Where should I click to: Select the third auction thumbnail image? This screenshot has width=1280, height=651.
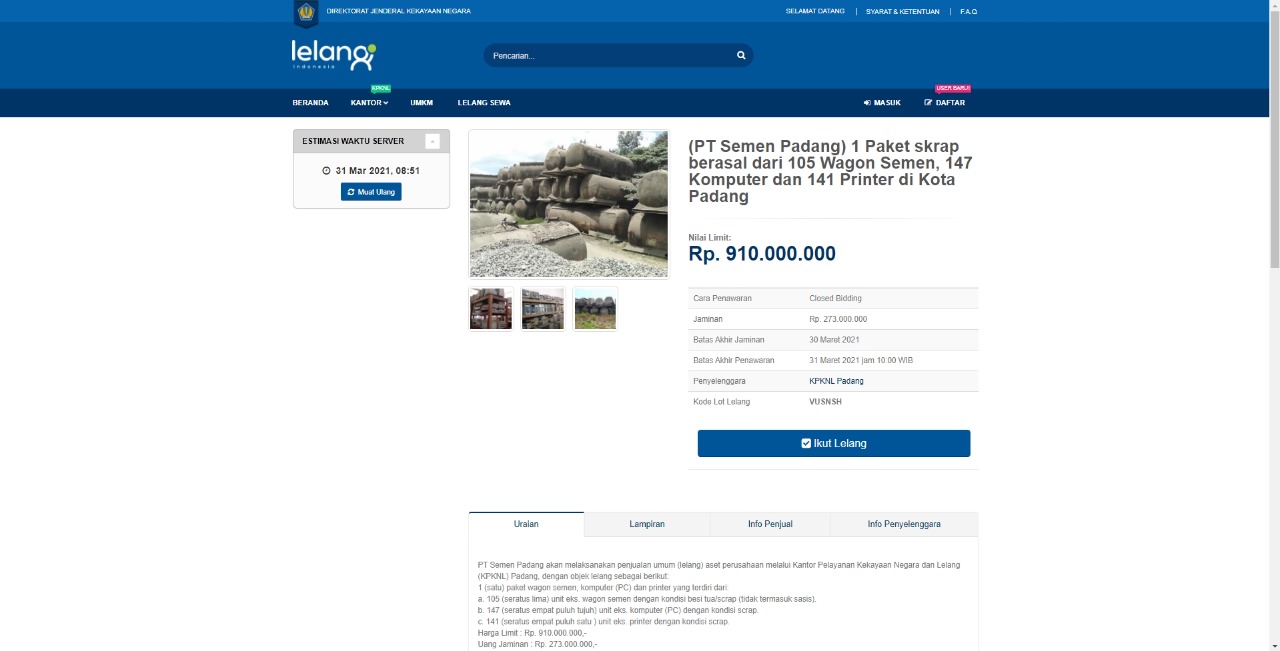point(595,309)
